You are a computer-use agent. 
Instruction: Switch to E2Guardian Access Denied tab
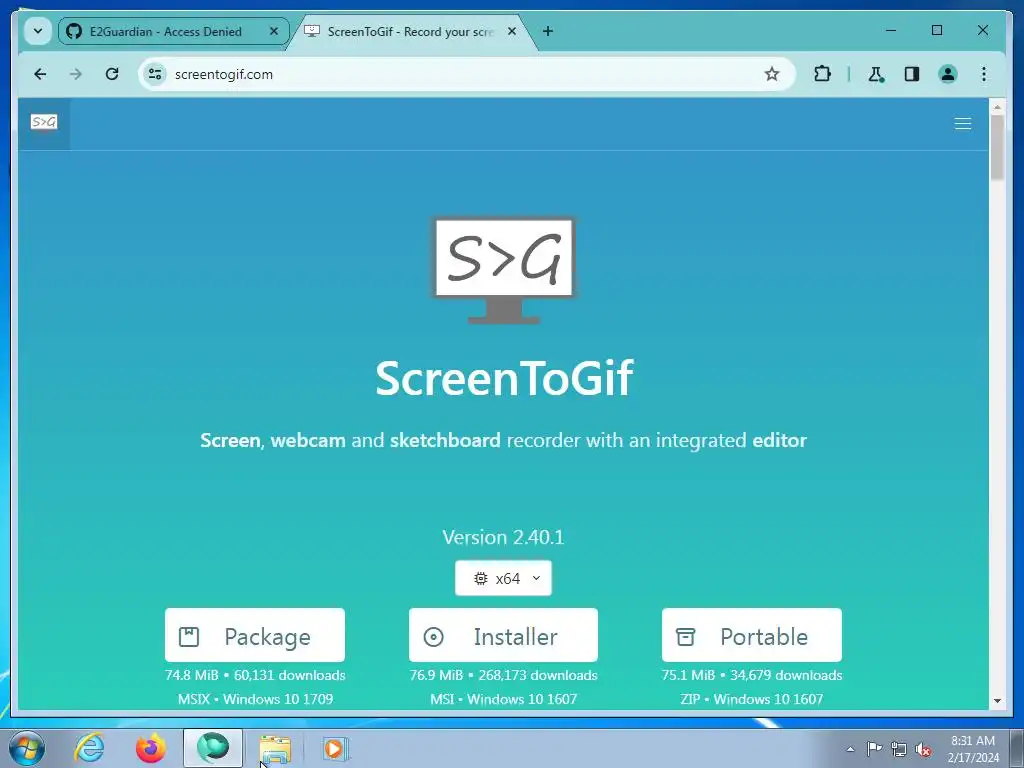click(x=164, y=31)
